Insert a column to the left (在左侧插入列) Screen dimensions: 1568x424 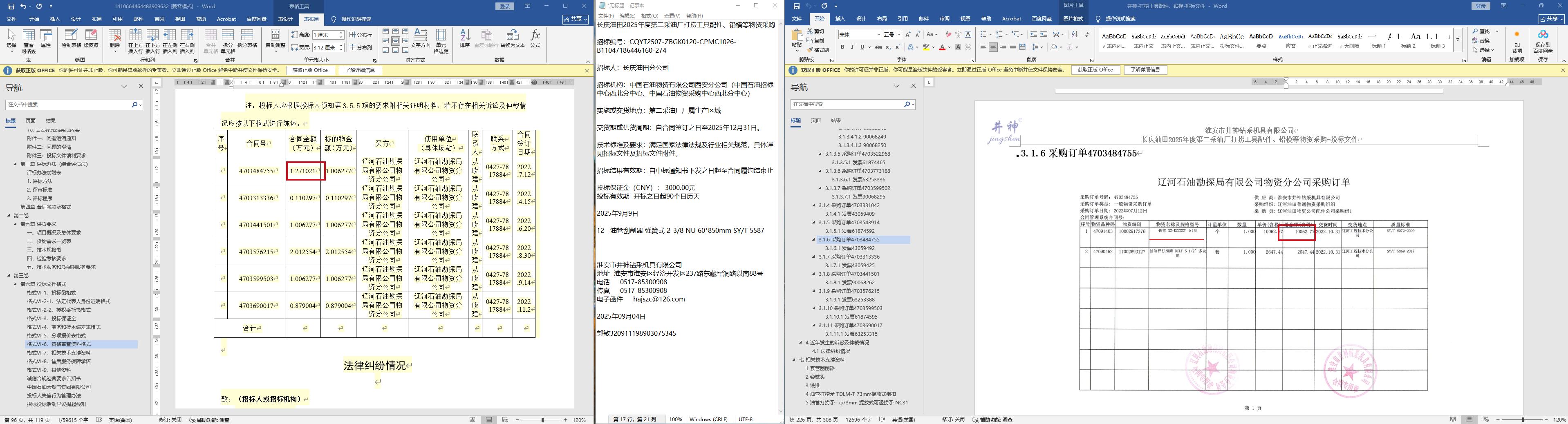(170, 41)
